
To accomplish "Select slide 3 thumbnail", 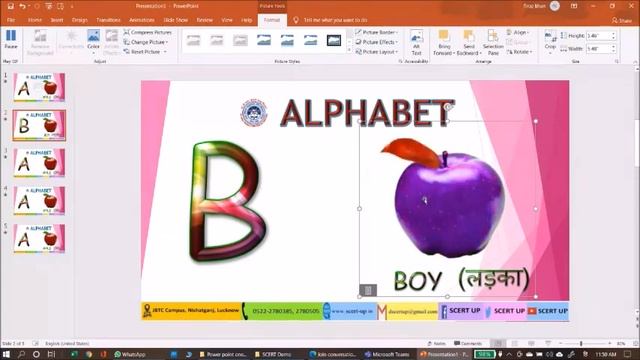I will pyautogui.click(x=39, y=163).
